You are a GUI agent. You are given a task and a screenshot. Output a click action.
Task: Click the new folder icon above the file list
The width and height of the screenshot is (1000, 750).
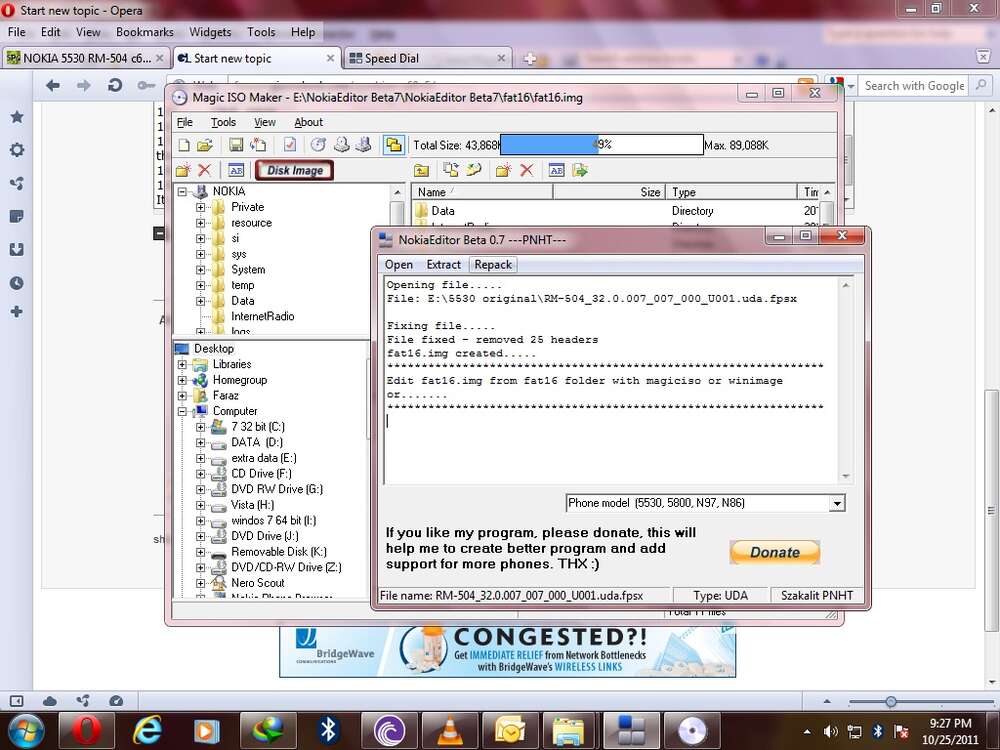click(503, 170)
